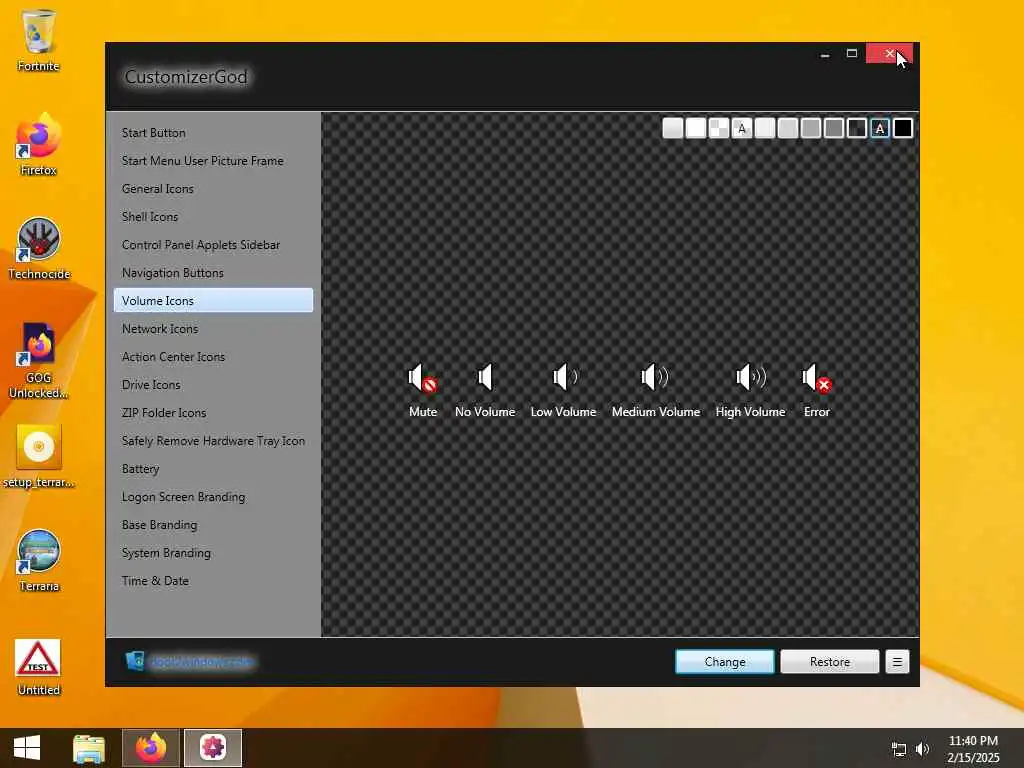Click the logo icon beside the footer link

click(x=135, y=661)
